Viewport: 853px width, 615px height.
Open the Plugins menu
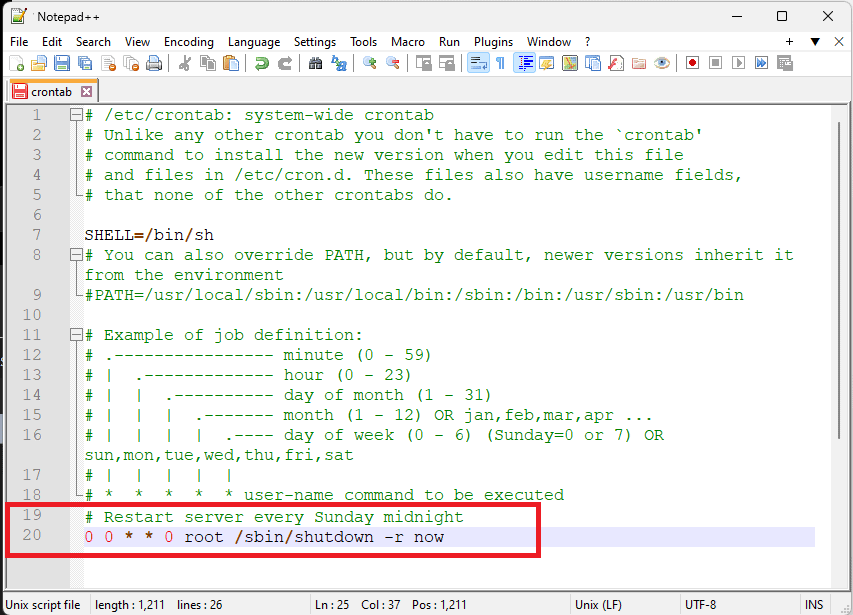(492, 42)
